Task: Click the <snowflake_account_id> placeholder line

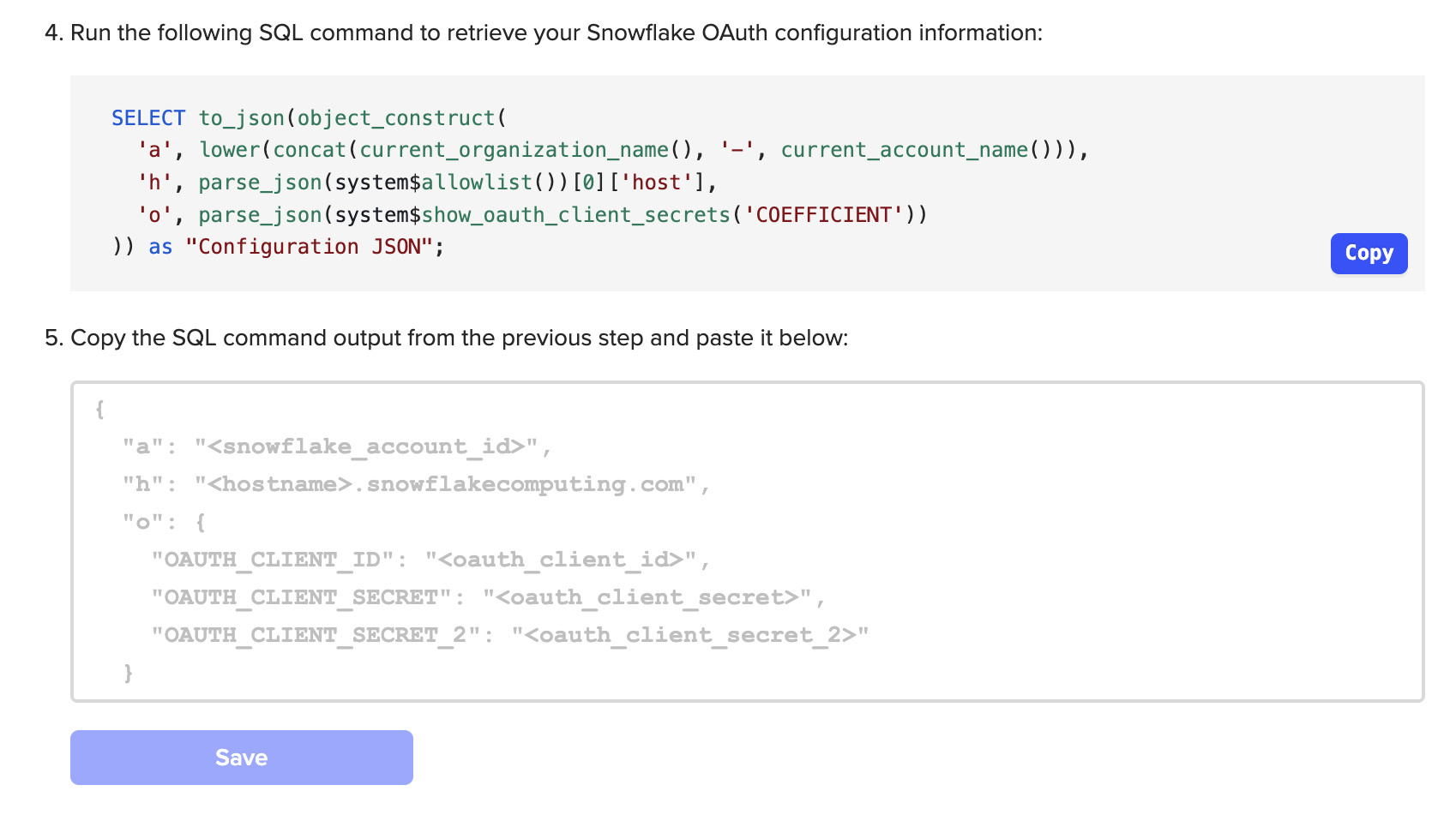Action: [x=336, y=446]
